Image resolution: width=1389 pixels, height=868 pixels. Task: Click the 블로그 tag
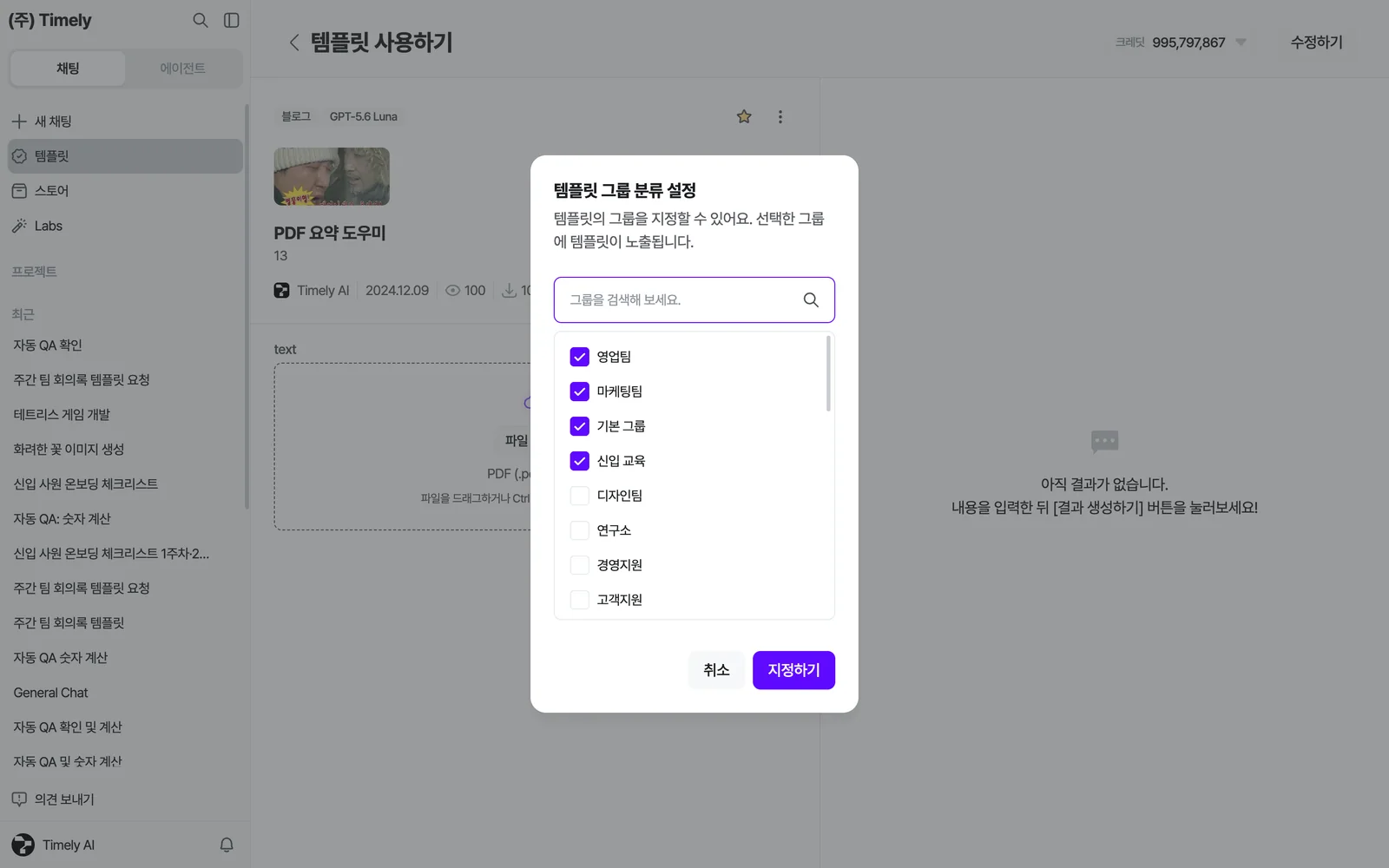tap(296, 116)
